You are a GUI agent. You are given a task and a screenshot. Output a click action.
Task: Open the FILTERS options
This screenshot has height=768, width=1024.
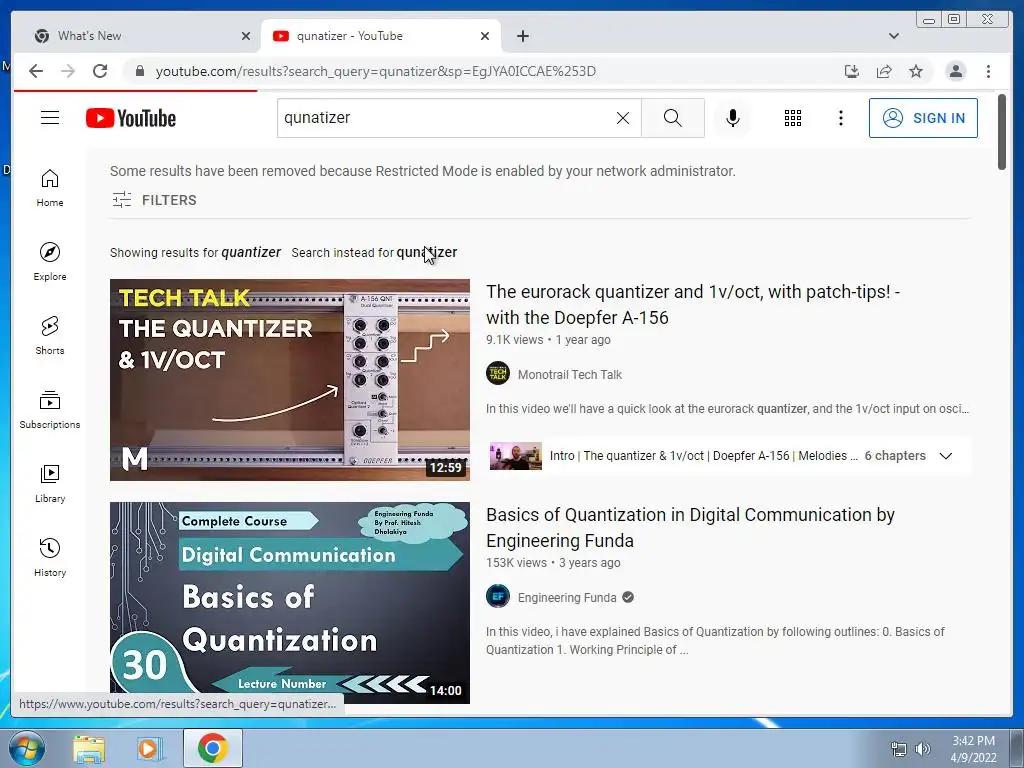click(x=154, y=200)
